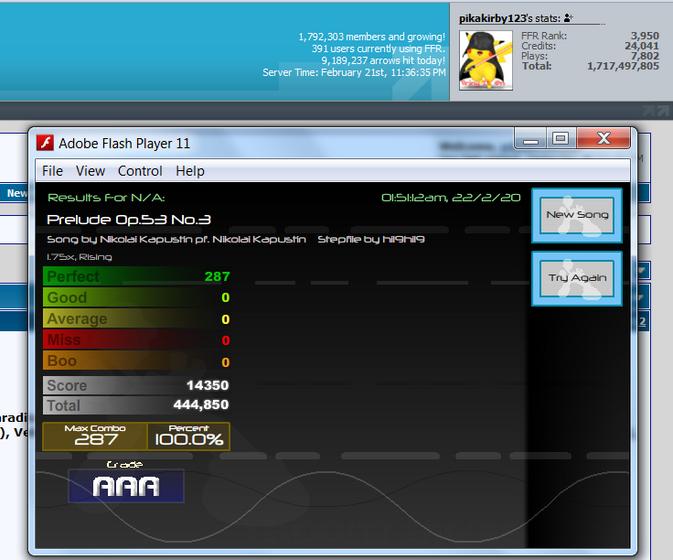Screen dimensions: 673x560
Task: Click the Prelude Op.53 No.3 song title
Action: [x=129, y=220]
